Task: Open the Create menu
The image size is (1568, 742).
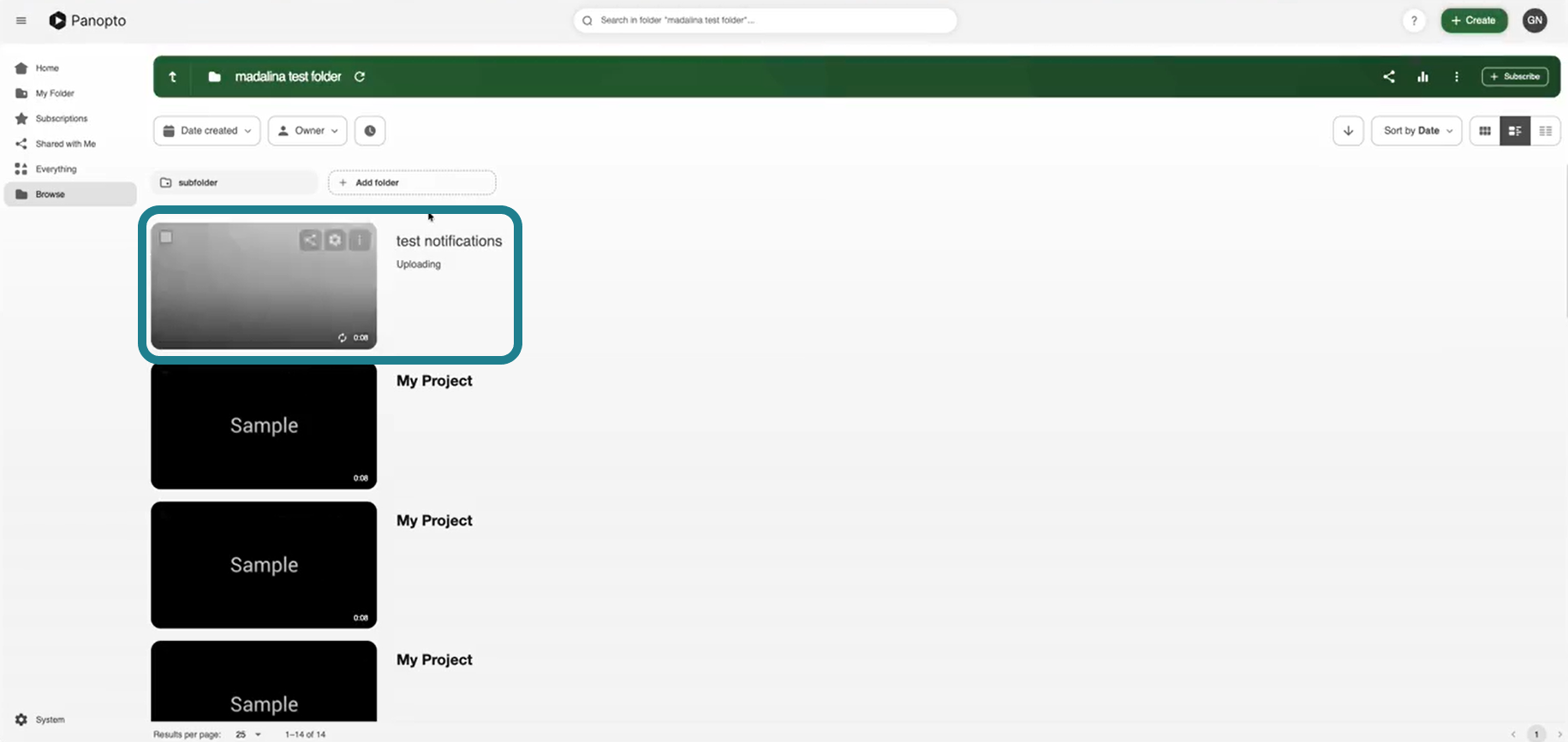Action: pos(1474,21)
